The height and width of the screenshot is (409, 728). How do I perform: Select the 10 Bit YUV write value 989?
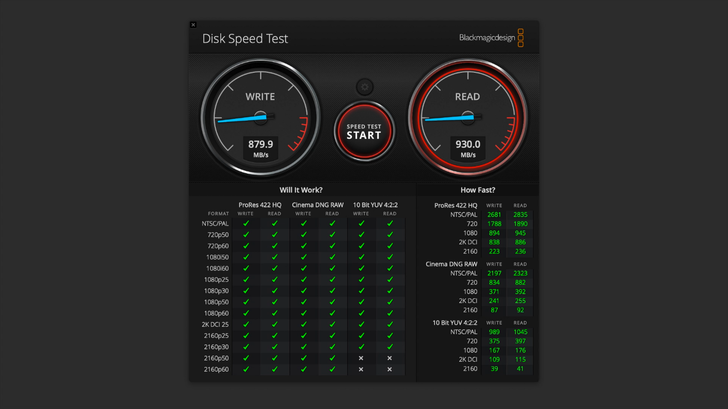(494, 332)
